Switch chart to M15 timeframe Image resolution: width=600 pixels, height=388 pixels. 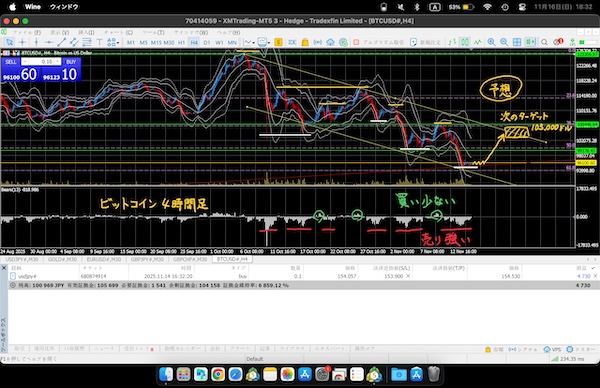pos(156,42)
